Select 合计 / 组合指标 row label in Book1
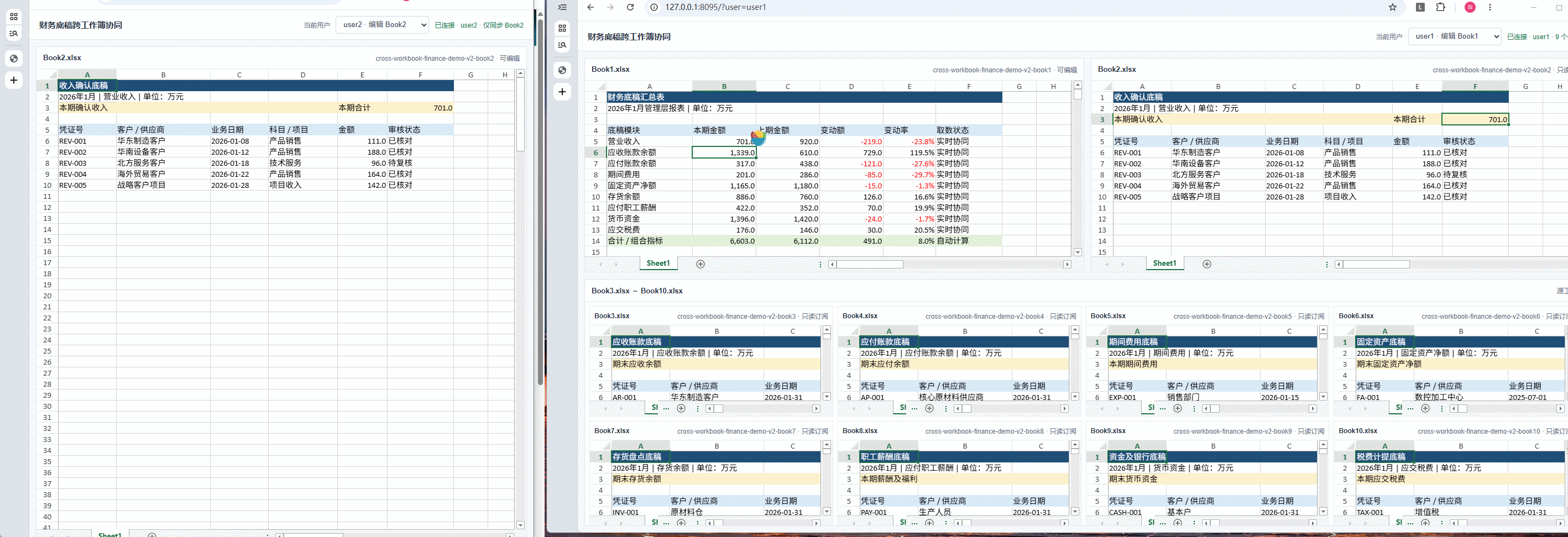The image size is (1568, 537). click(649, 241)
